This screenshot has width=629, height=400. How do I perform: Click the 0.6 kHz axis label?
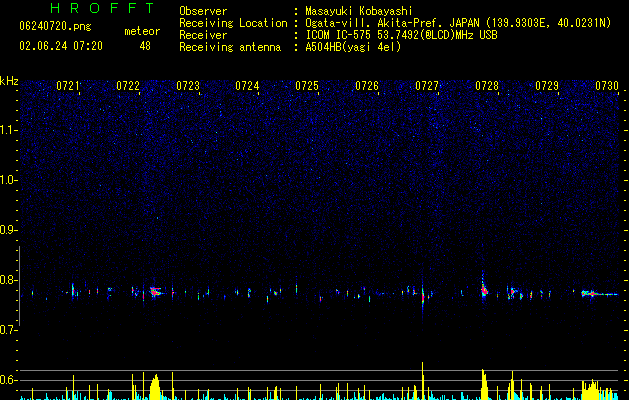(x=9, y=380)
